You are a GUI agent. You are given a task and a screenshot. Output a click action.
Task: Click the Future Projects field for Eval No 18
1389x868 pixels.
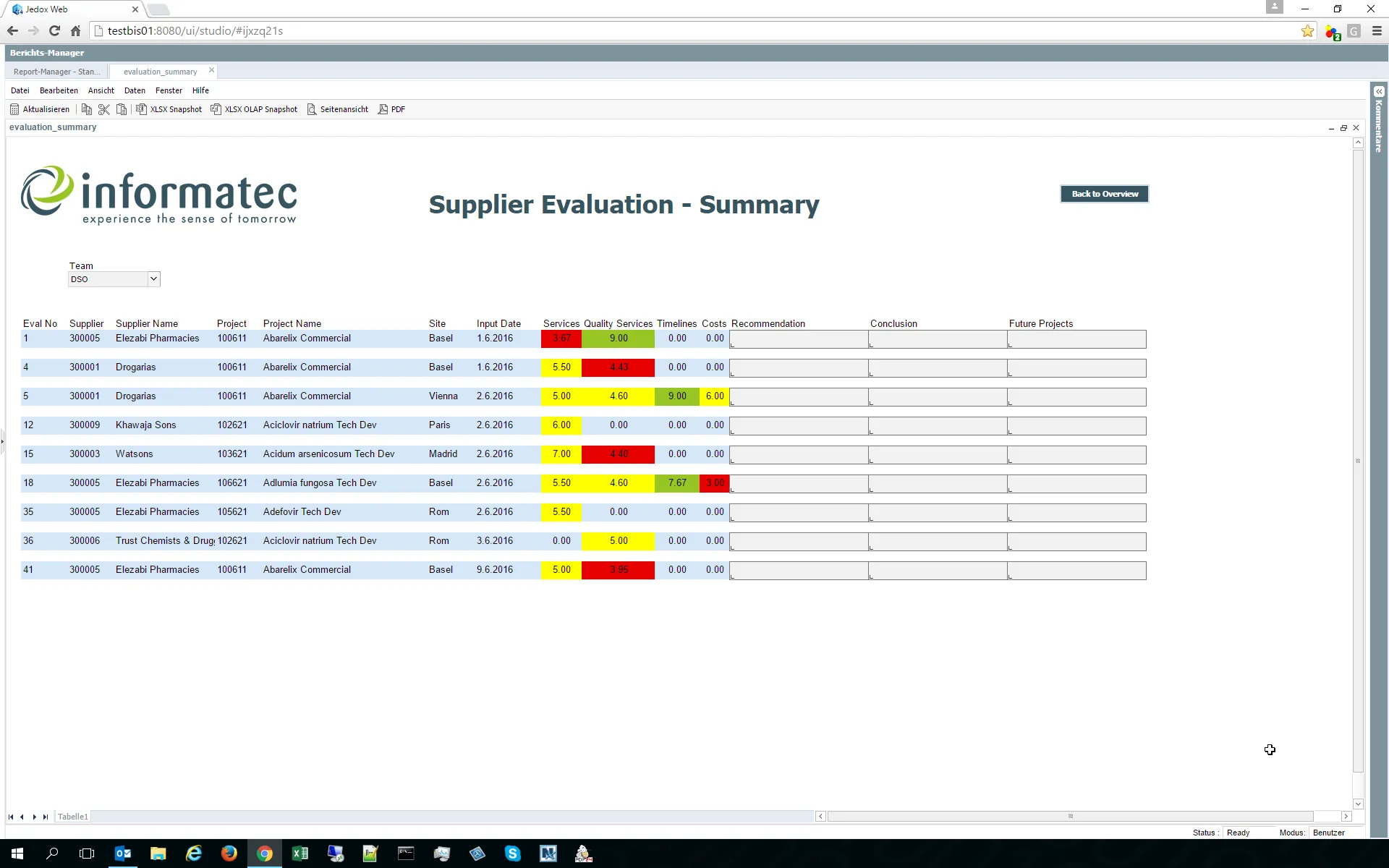pos(1076,484)
